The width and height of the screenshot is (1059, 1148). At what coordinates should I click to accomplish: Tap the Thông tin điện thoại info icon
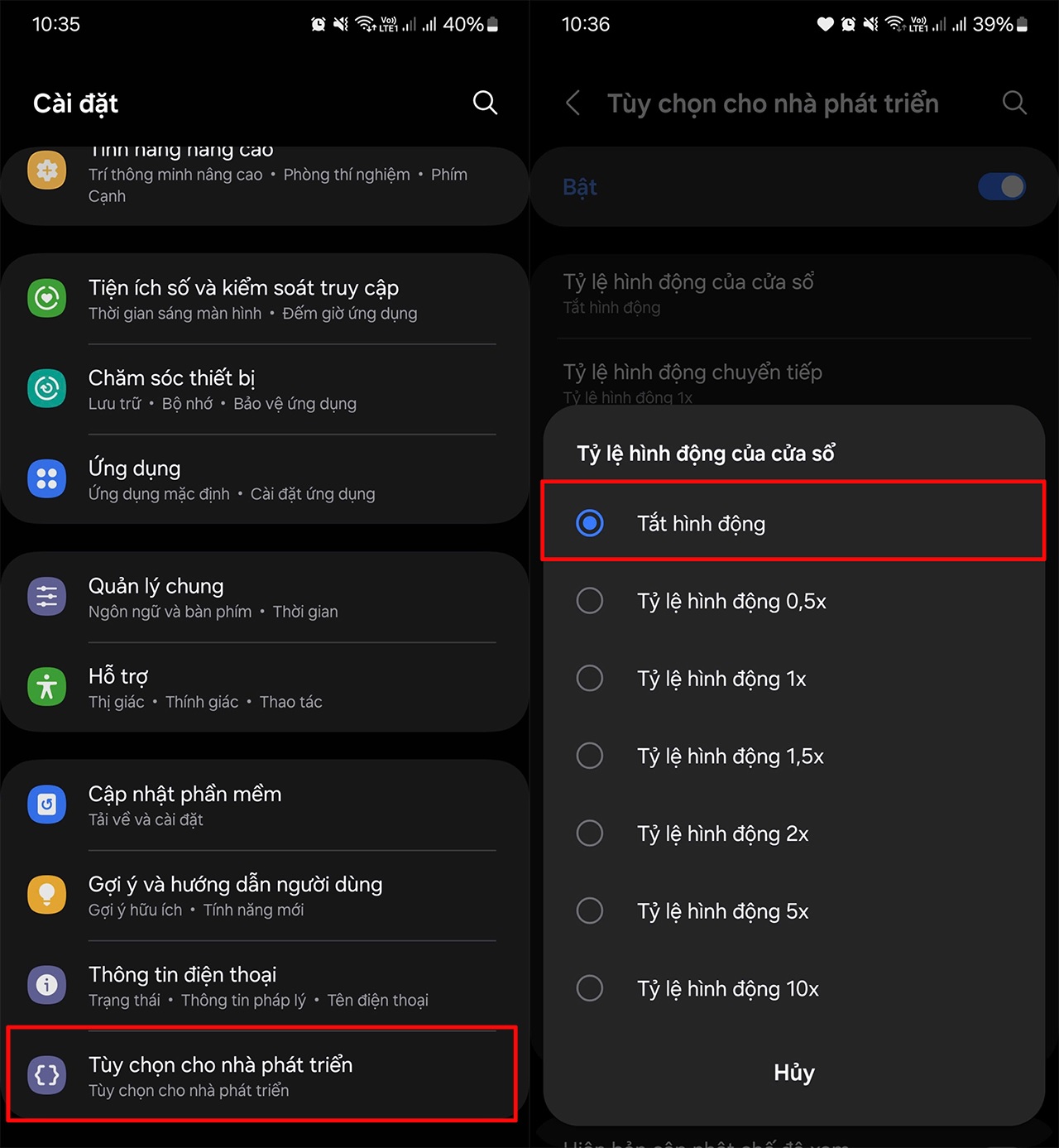click(47, 985)
